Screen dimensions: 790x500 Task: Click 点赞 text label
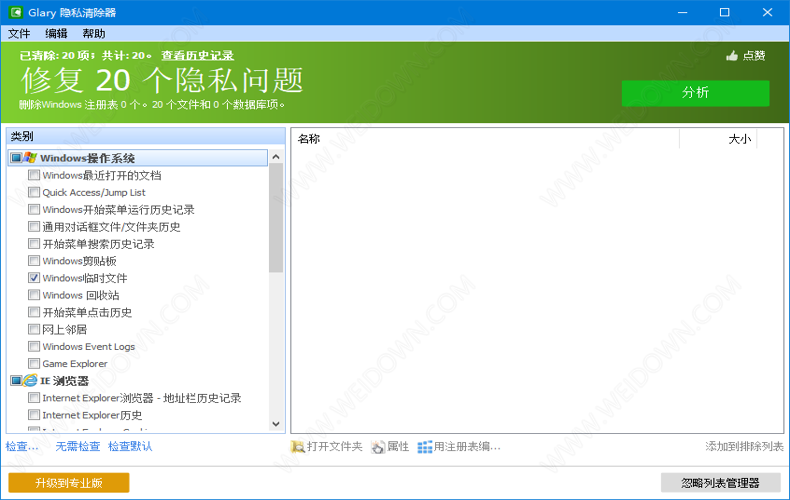pyautogui.click(x=754, y=55)
